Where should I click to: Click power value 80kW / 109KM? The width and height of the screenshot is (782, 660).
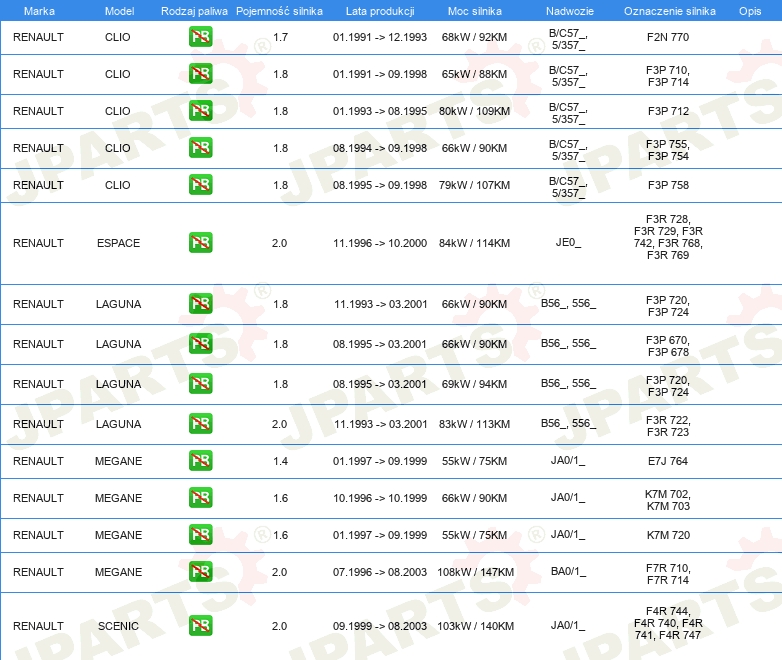[x=474, y=111]
